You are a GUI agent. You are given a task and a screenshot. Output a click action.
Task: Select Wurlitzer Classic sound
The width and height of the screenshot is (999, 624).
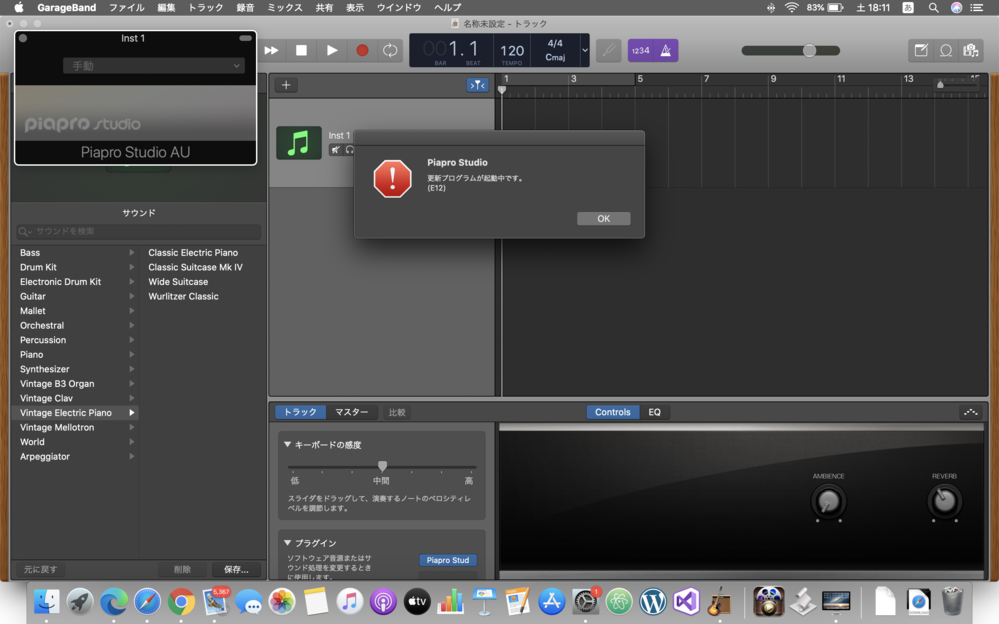[x=183, y=296]
